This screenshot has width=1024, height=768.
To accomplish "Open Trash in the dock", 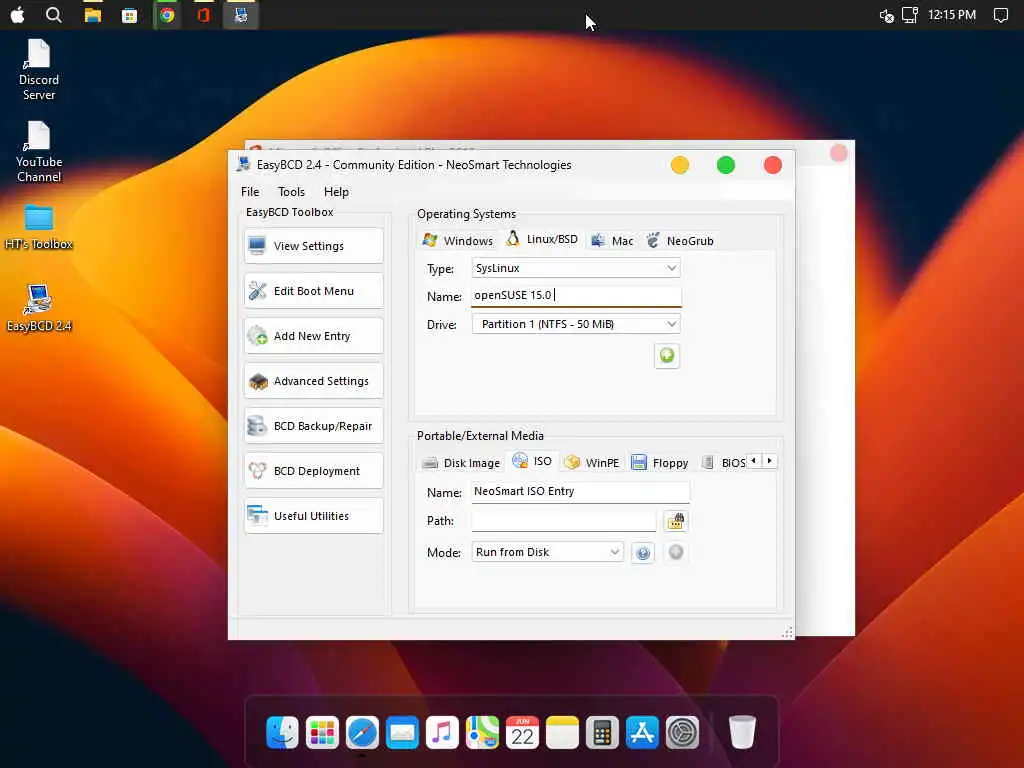I will [742, 732].
